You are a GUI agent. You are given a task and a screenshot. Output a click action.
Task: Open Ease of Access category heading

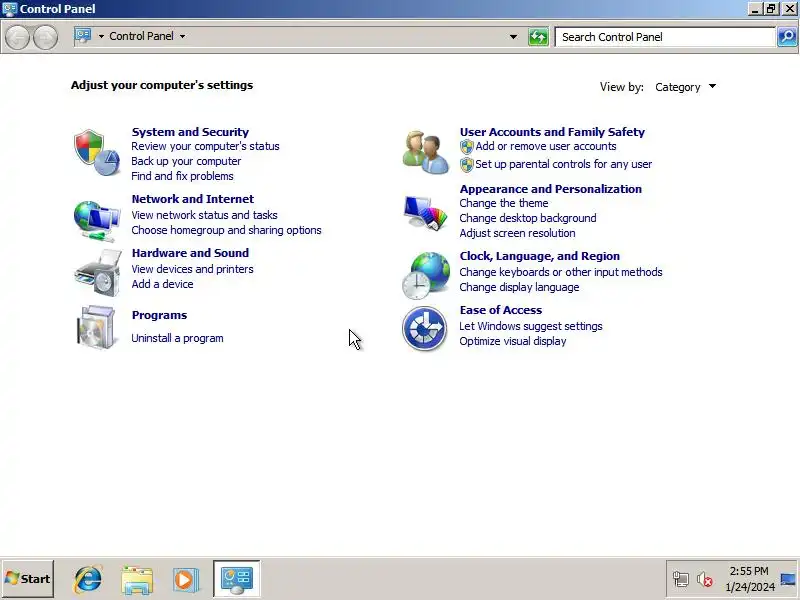point(501,310)
